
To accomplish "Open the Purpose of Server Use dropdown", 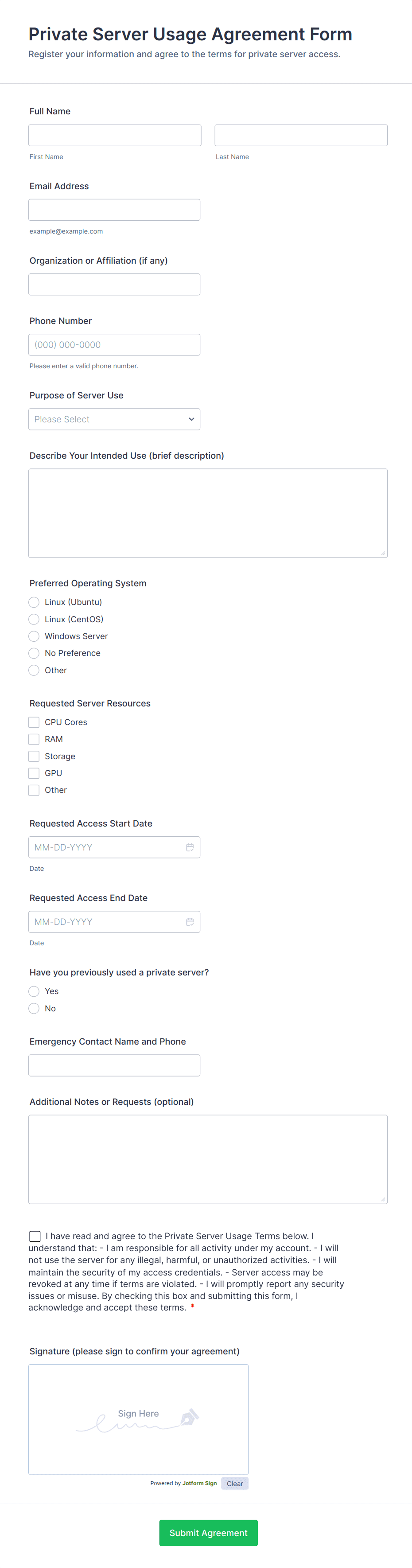I will click(114, 419).
